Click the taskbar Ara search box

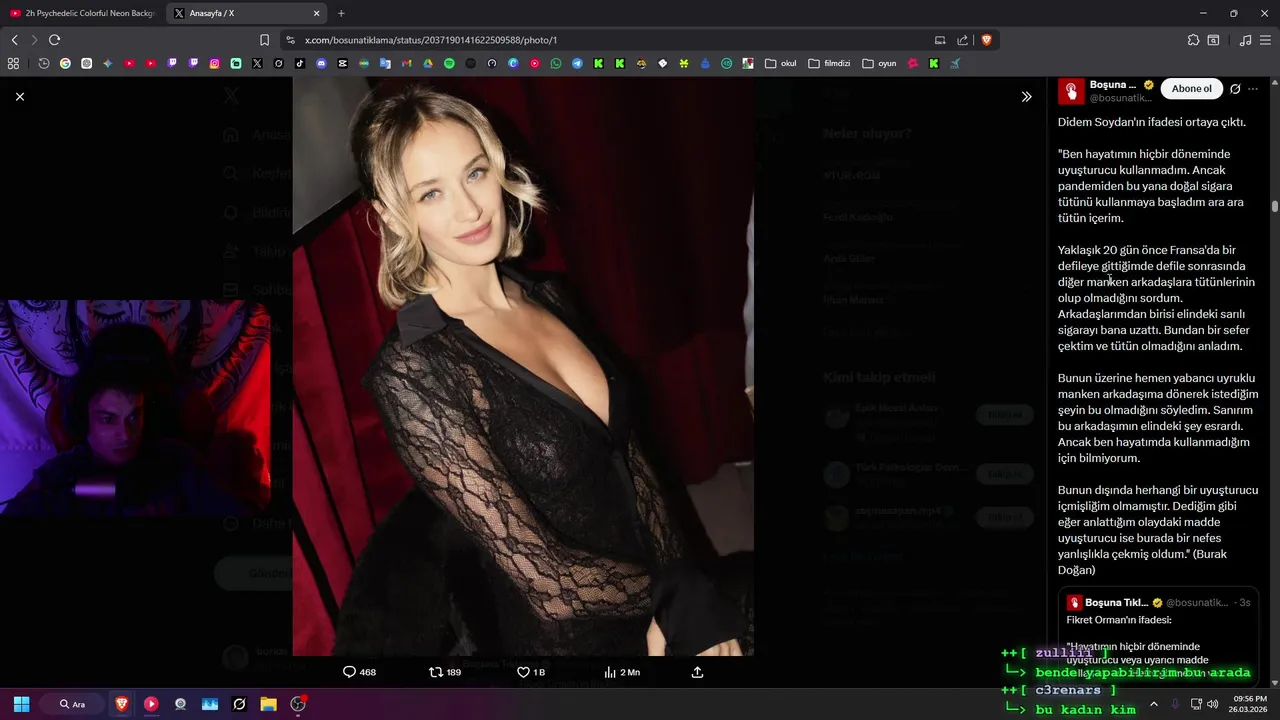click(x=73, y=704)
